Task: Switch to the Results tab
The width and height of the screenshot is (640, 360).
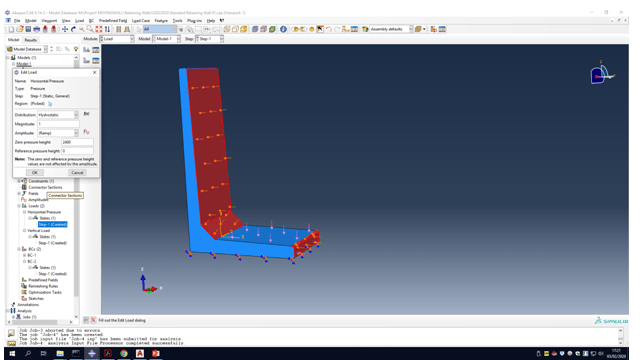Action: 31,40
